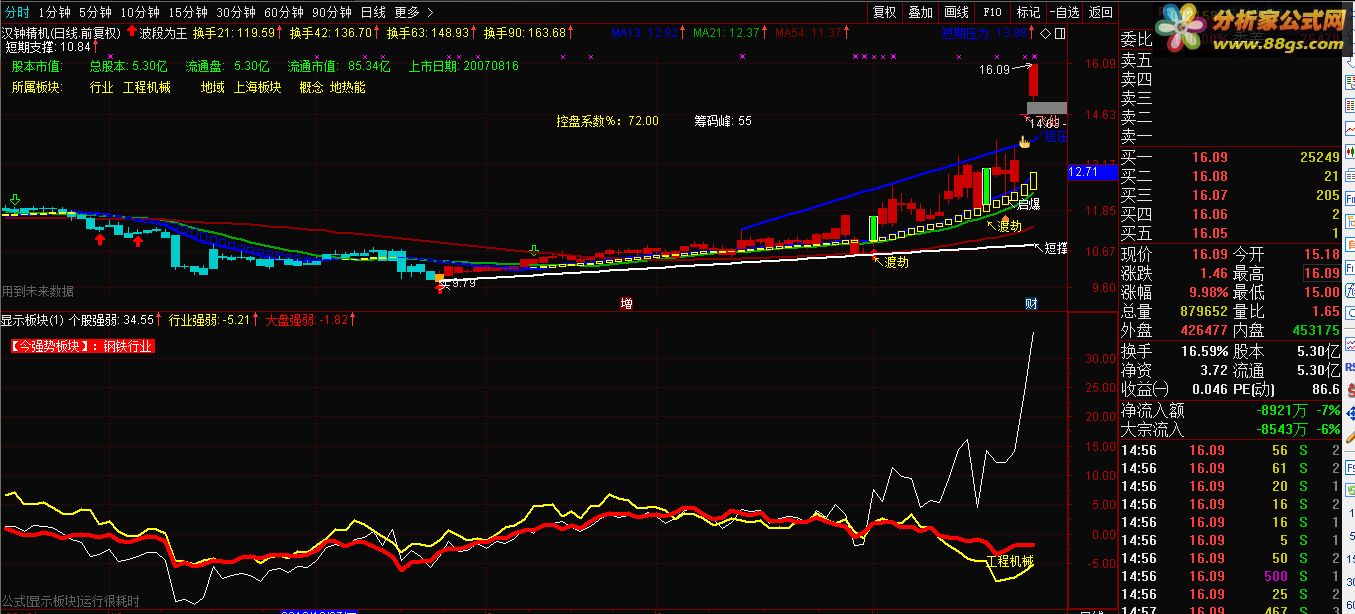Select the 15分钟 period tab
Viewport: 1355px width, 614px height.
click(187, 13)
